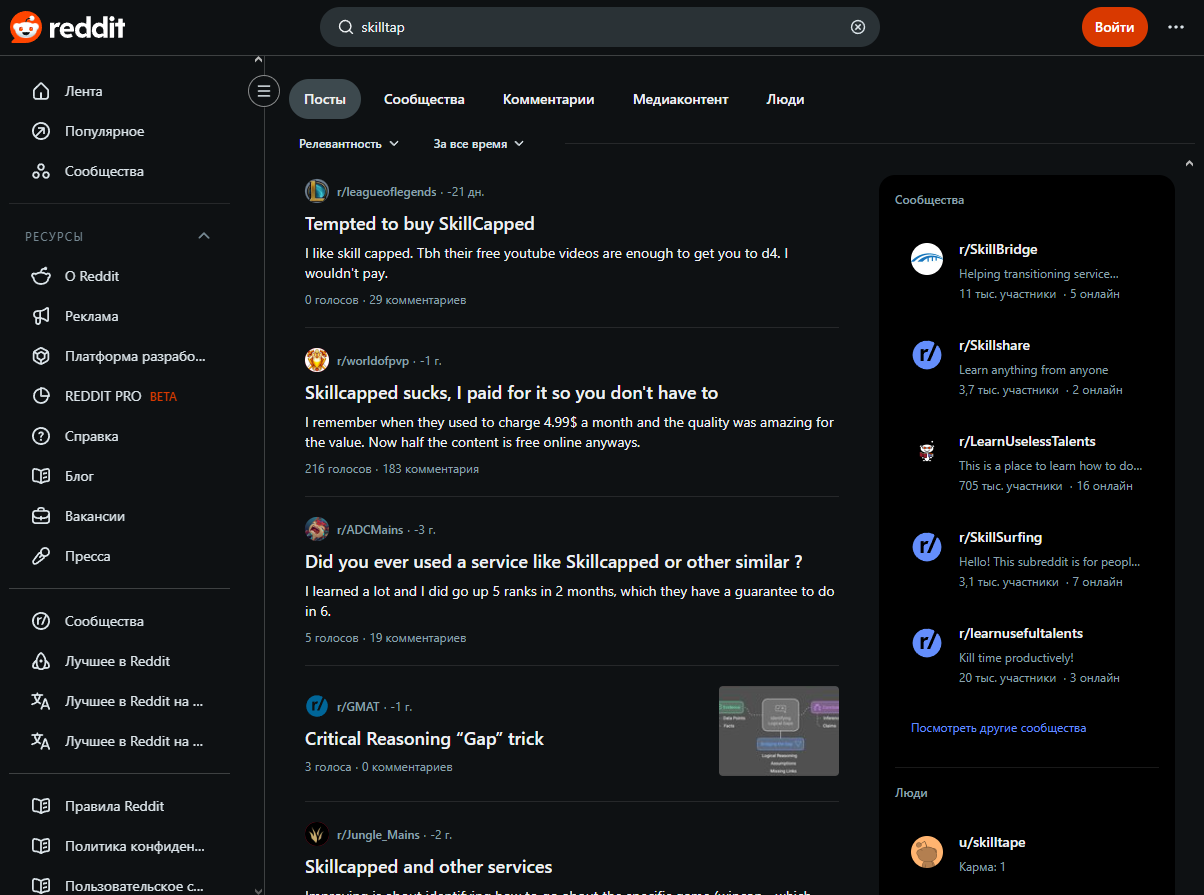
Task: Collapse sidebar with the hamburger toggle button
Action: 264,92
